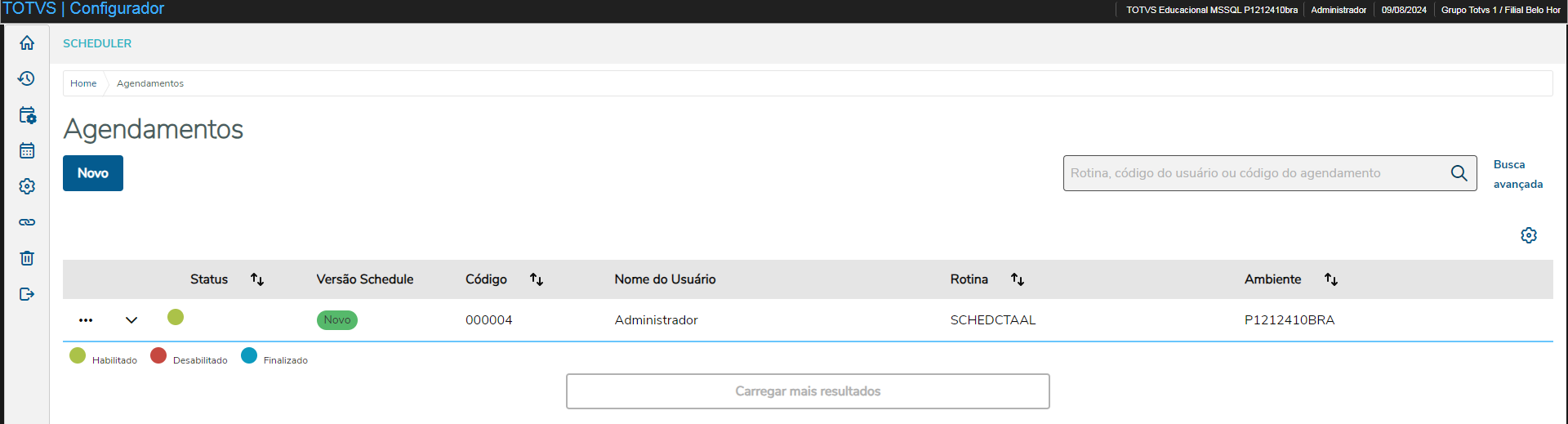
Task: Open the trash bin icon in sidebar
Action: (x=27, y=258)
